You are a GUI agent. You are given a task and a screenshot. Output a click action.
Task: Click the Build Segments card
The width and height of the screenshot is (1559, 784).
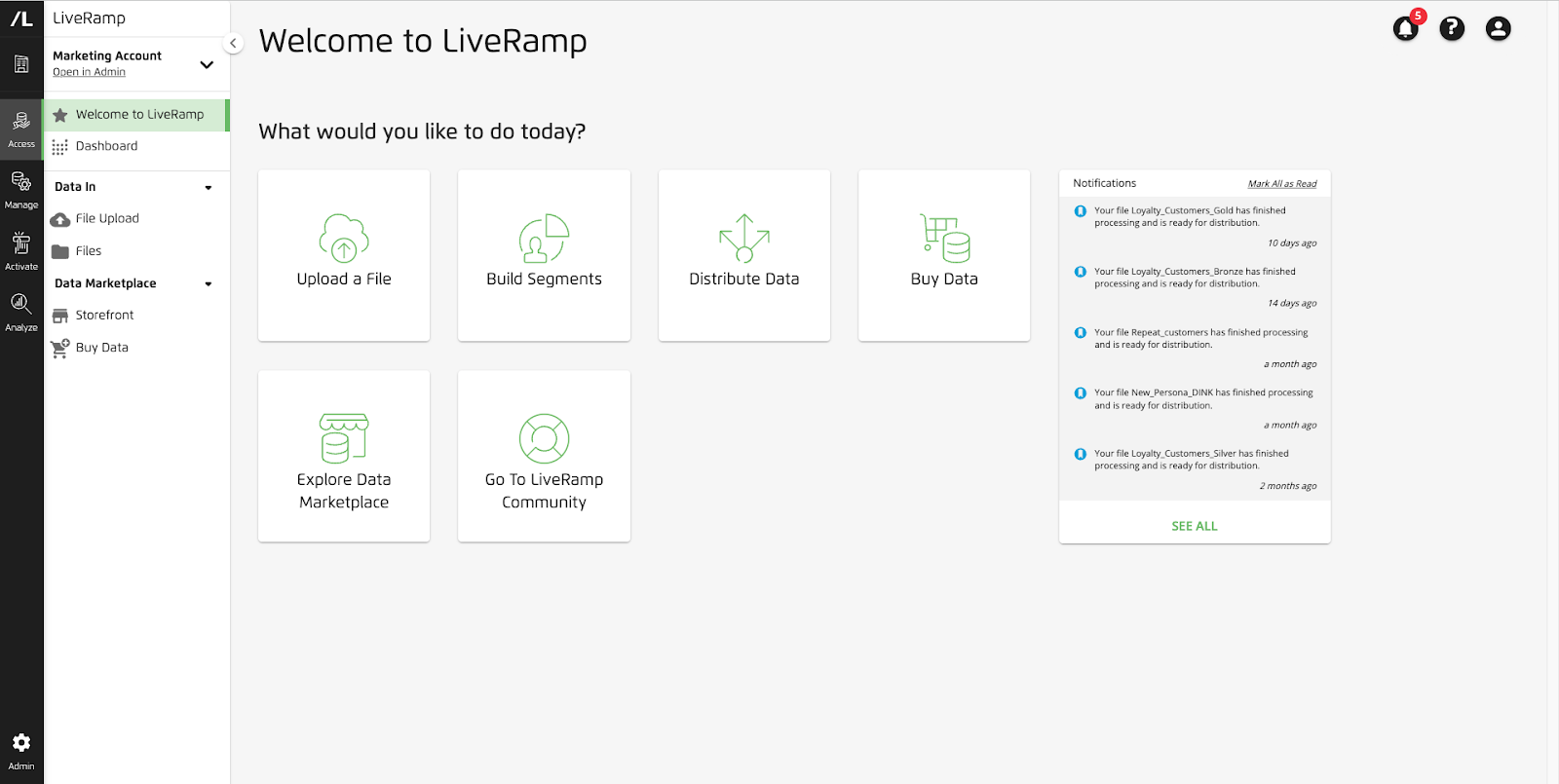pyautogui.click(x=544, y=255)
